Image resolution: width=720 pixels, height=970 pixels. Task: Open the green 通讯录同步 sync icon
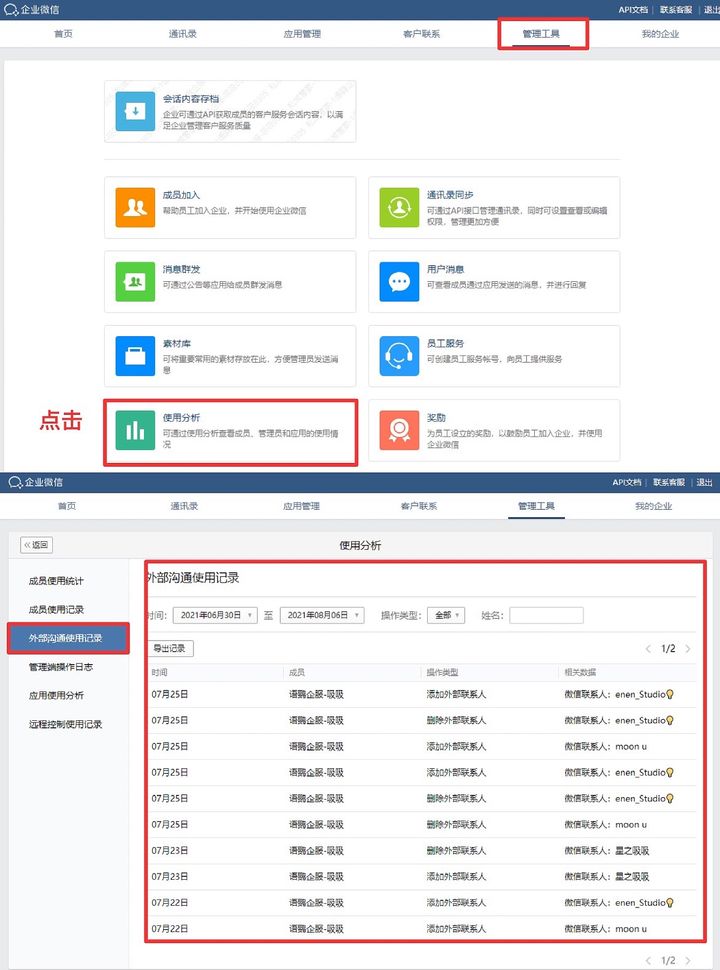399,207
